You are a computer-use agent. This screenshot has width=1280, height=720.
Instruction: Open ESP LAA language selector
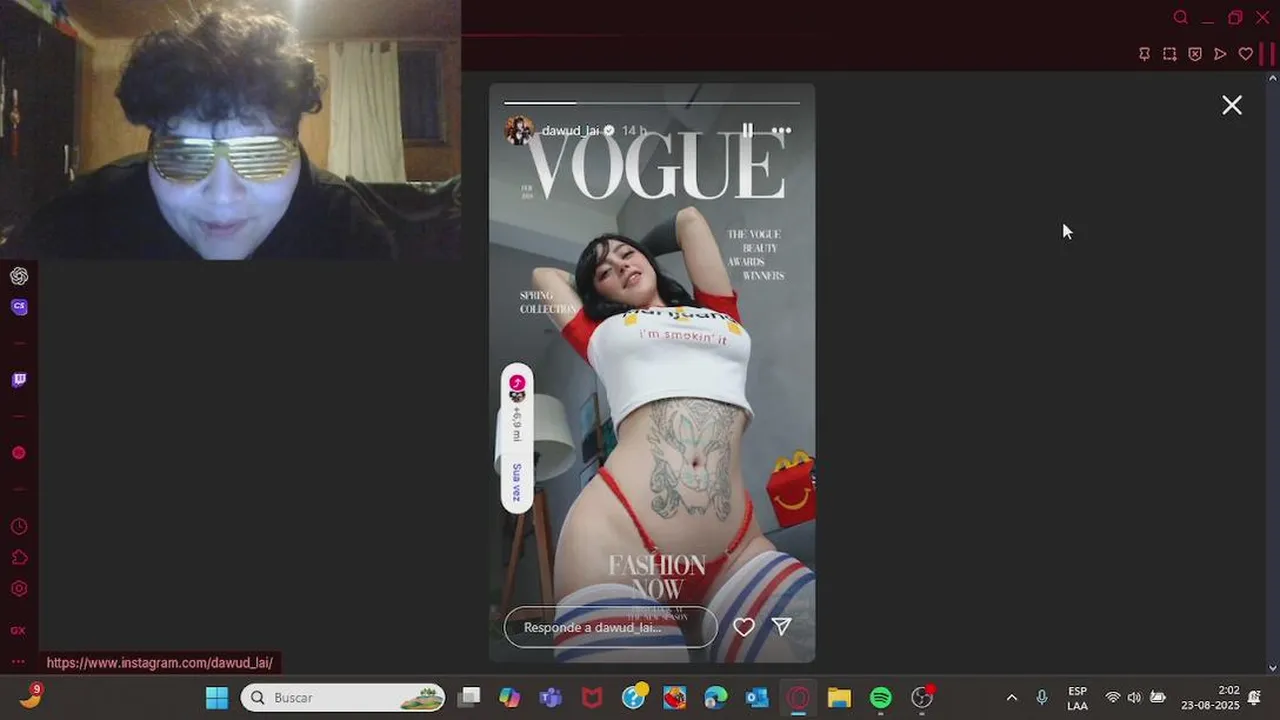pos(1077,698)
